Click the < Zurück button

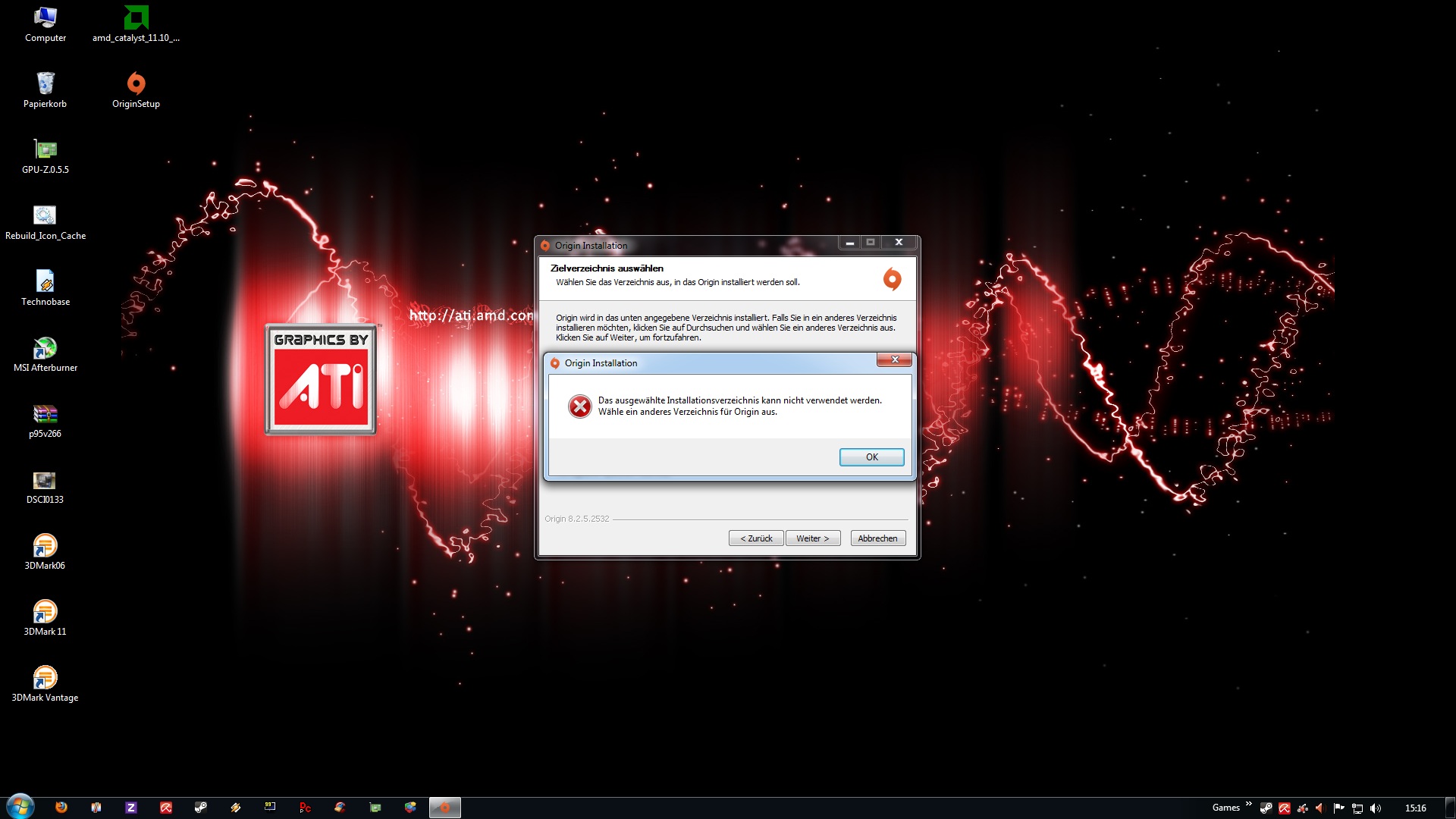pos(756,538)
